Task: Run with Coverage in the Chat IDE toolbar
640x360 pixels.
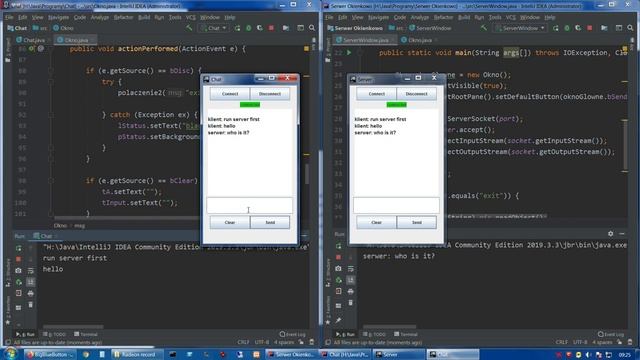Action: (260, 28)
